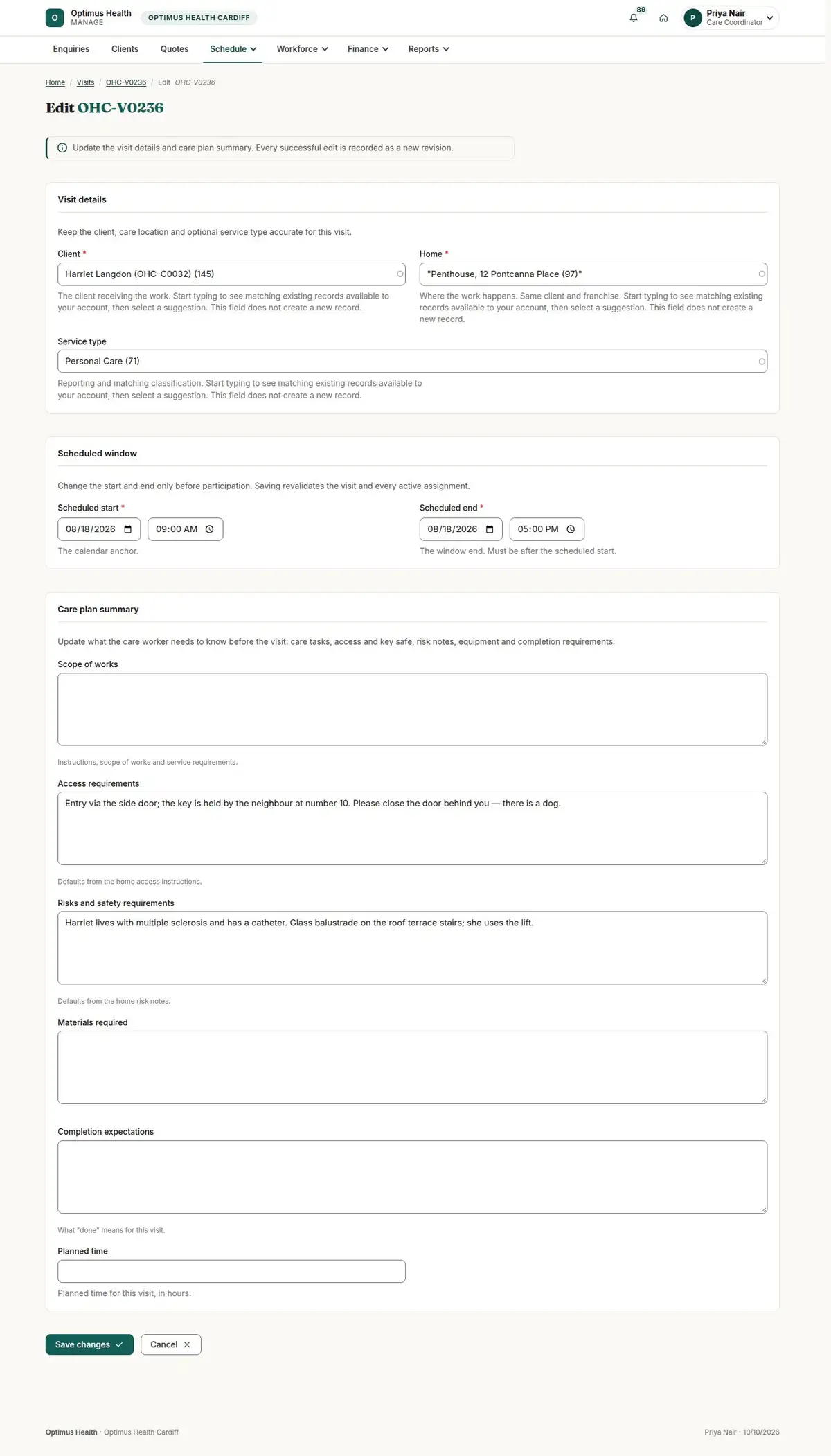Expand the Schedule menu
The image size is (831, 1456).
[233, 49]
